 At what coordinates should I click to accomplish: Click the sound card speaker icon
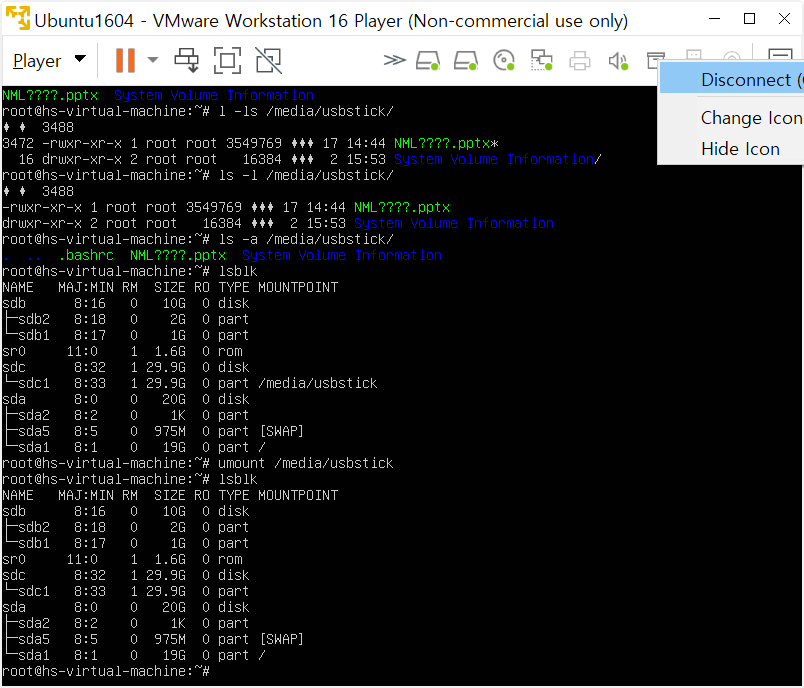click(x=618, y=60)
